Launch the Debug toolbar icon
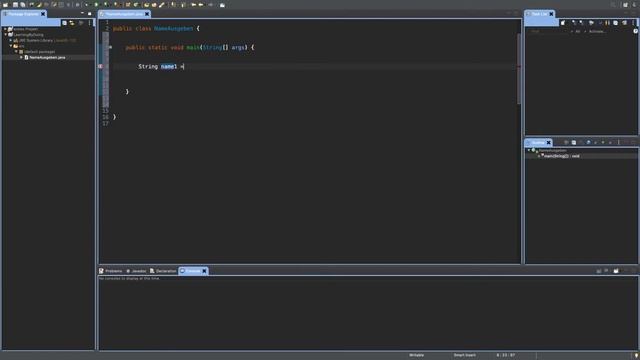This screenshot has height=360, width=640. (x=87, y=5)
